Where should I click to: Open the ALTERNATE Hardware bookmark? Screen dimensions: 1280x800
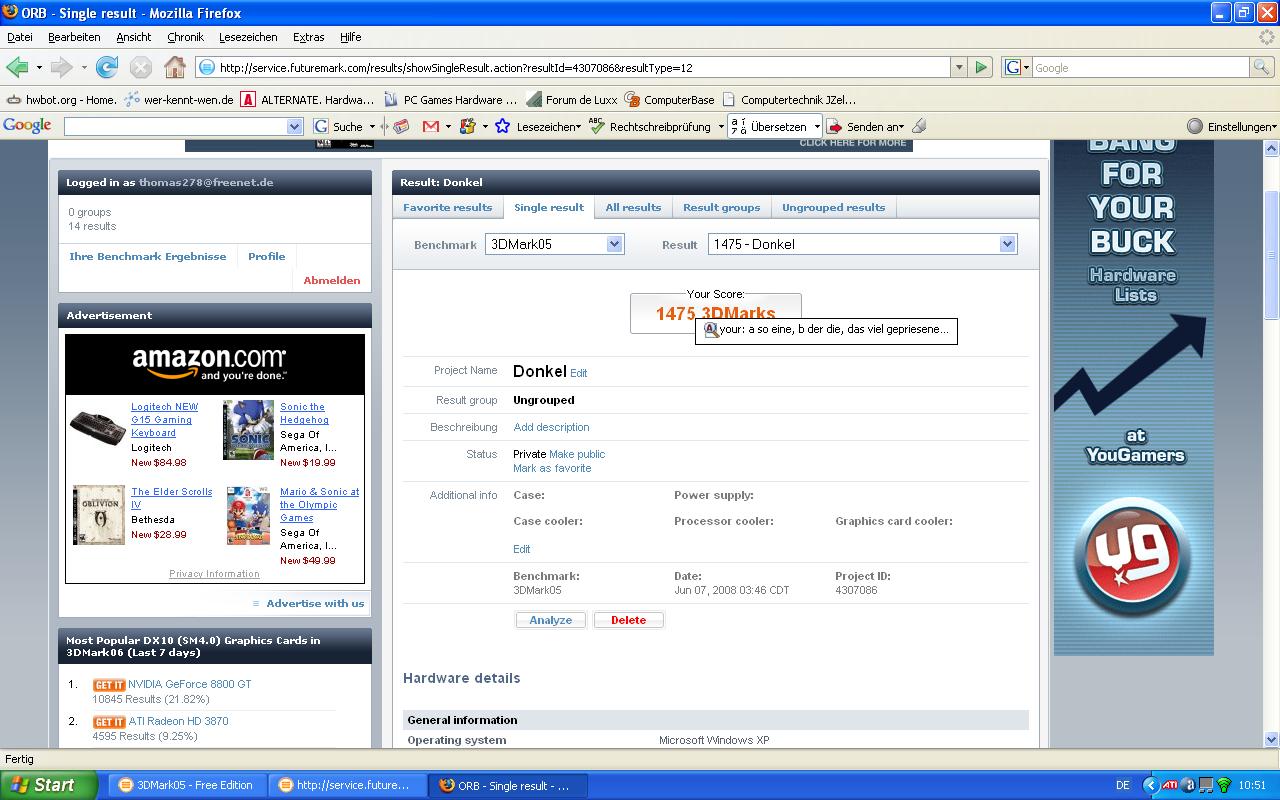coord(307,99)
